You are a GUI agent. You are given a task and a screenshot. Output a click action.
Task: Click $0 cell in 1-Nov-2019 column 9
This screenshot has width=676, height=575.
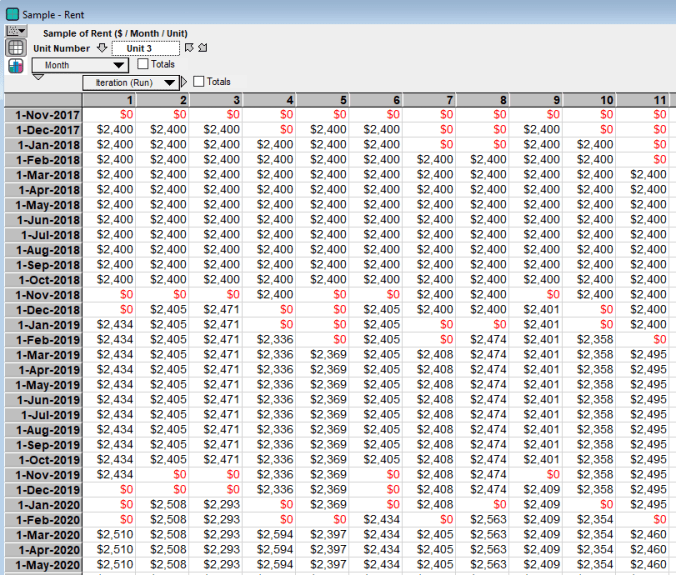536,474
